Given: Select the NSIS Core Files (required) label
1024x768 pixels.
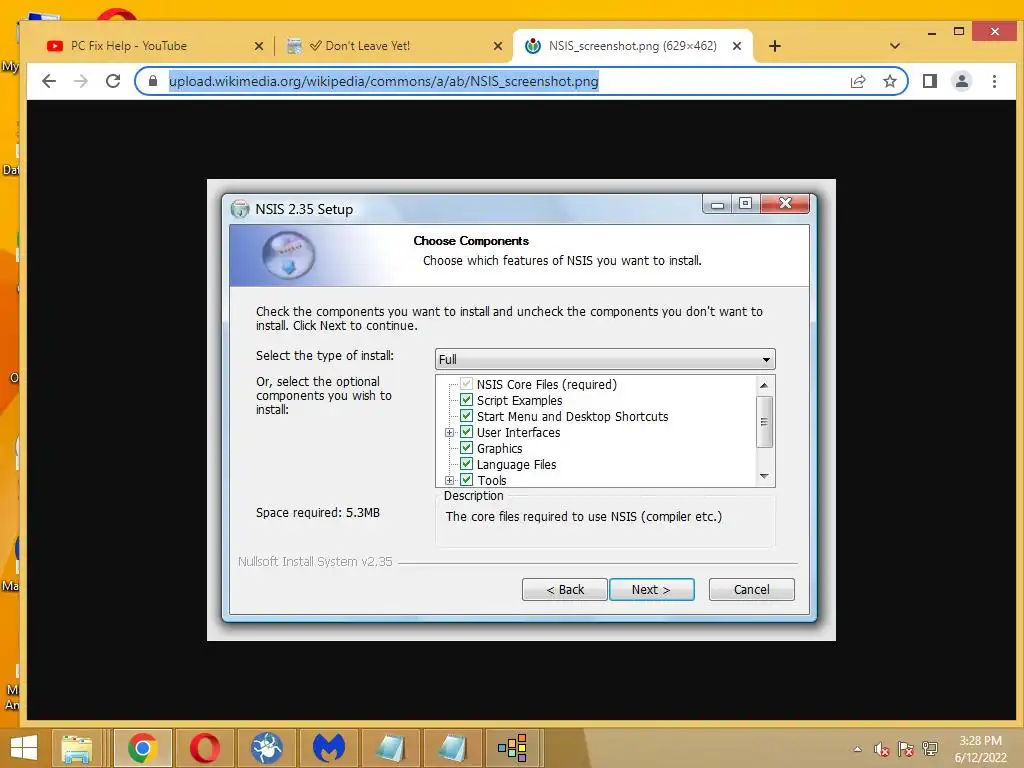Looking at the screenshot, I should pyautogui.click(x=547, y=385).
